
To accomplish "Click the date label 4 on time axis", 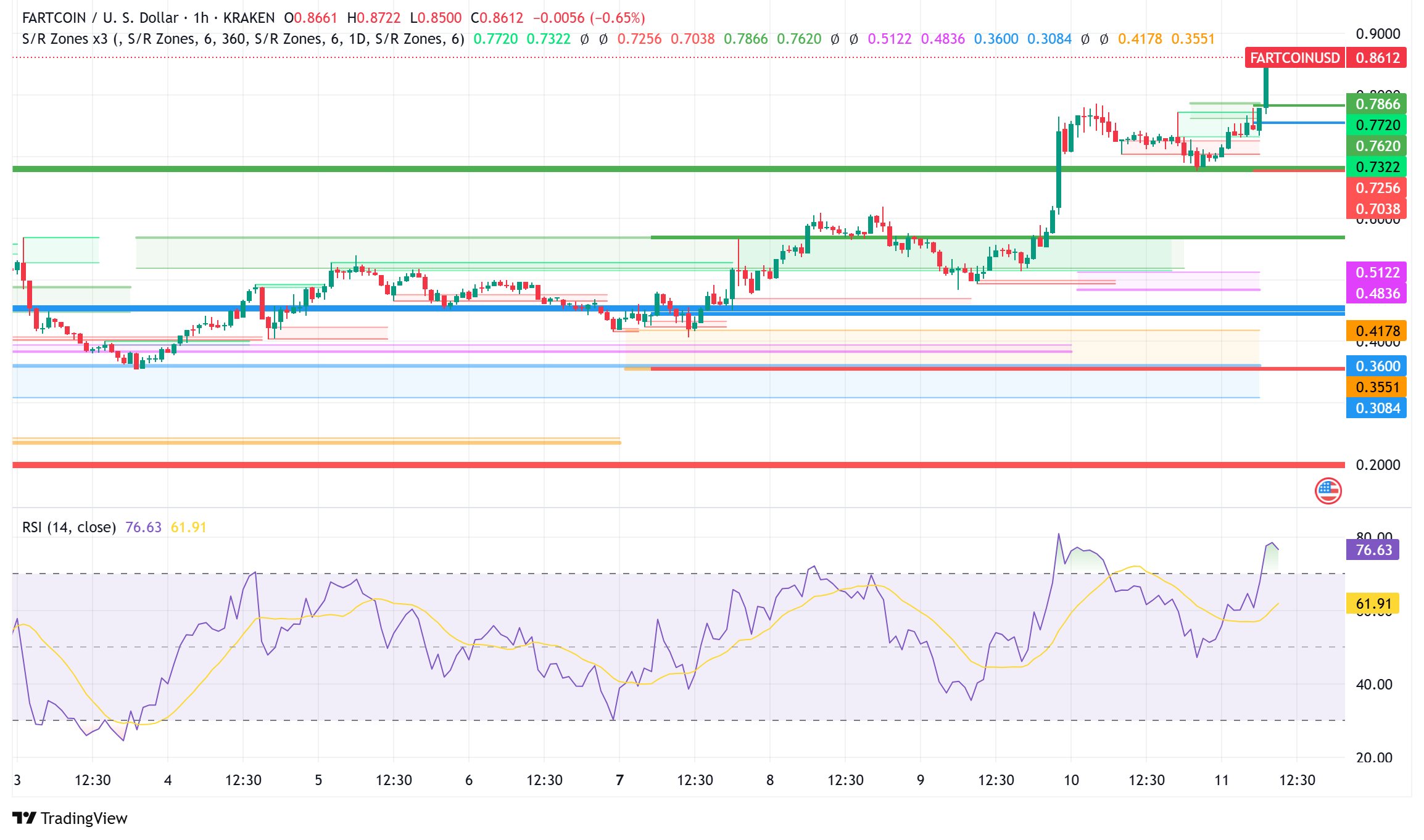I will click(168, 780).
